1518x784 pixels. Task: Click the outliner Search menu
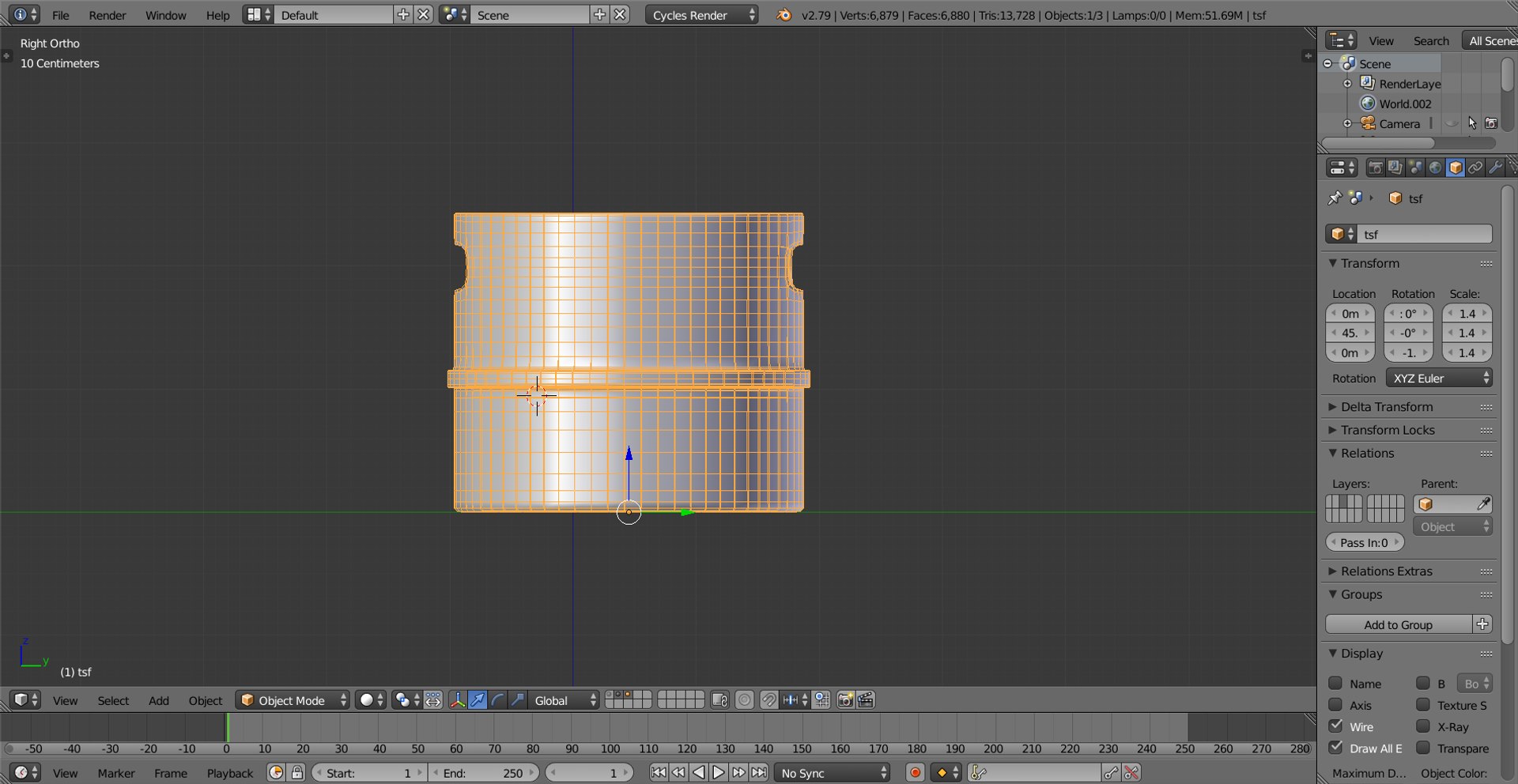tap(1431, 41)
